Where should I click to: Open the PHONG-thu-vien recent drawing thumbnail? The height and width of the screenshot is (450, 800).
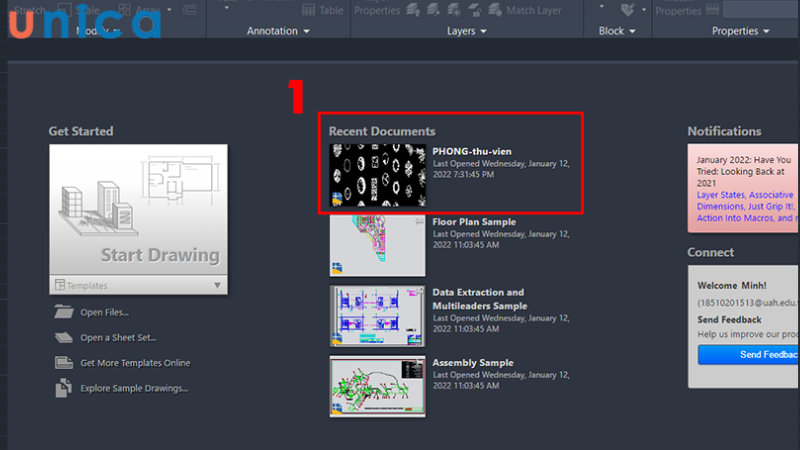(x=377, y=175)
